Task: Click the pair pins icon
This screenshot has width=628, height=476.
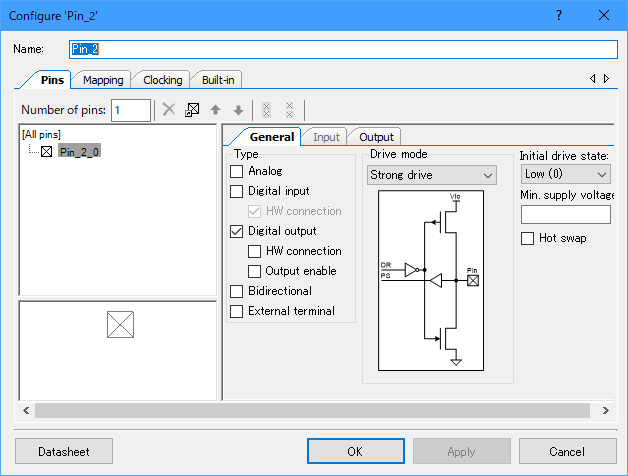Action: [266, 110]
